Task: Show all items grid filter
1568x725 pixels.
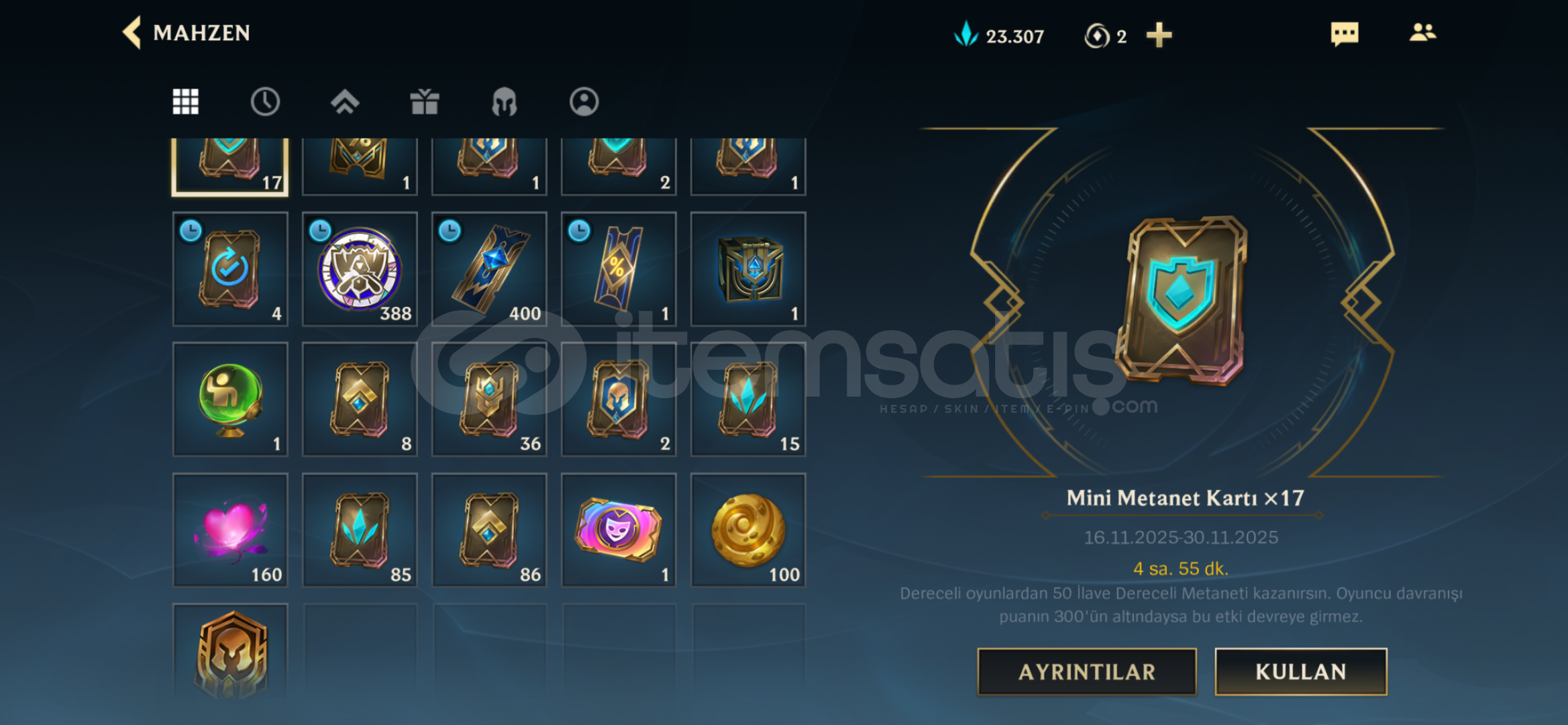Action: pyautogui.click(x=185, y=102)
